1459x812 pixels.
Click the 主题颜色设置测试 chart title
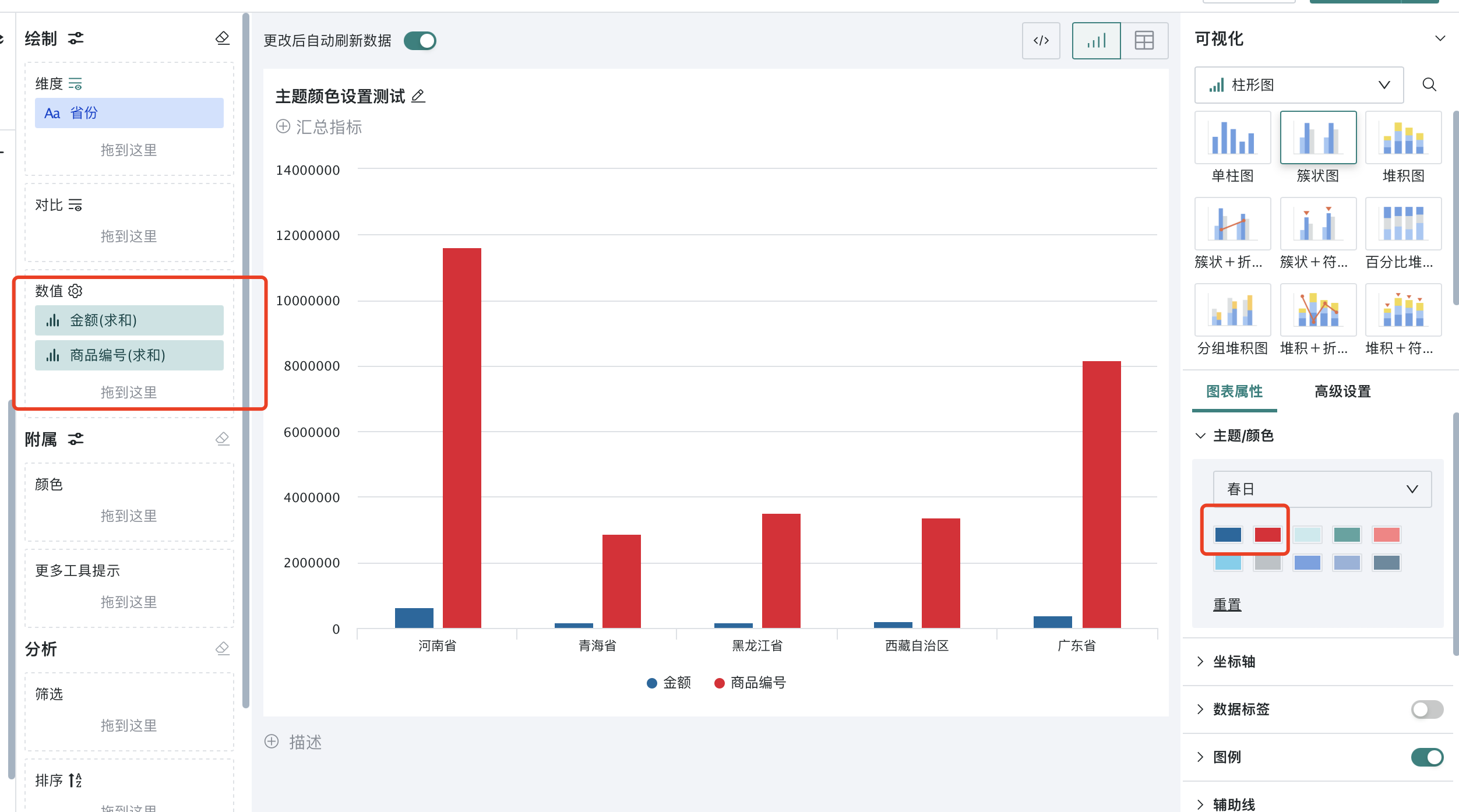click(x=340, y=96)
